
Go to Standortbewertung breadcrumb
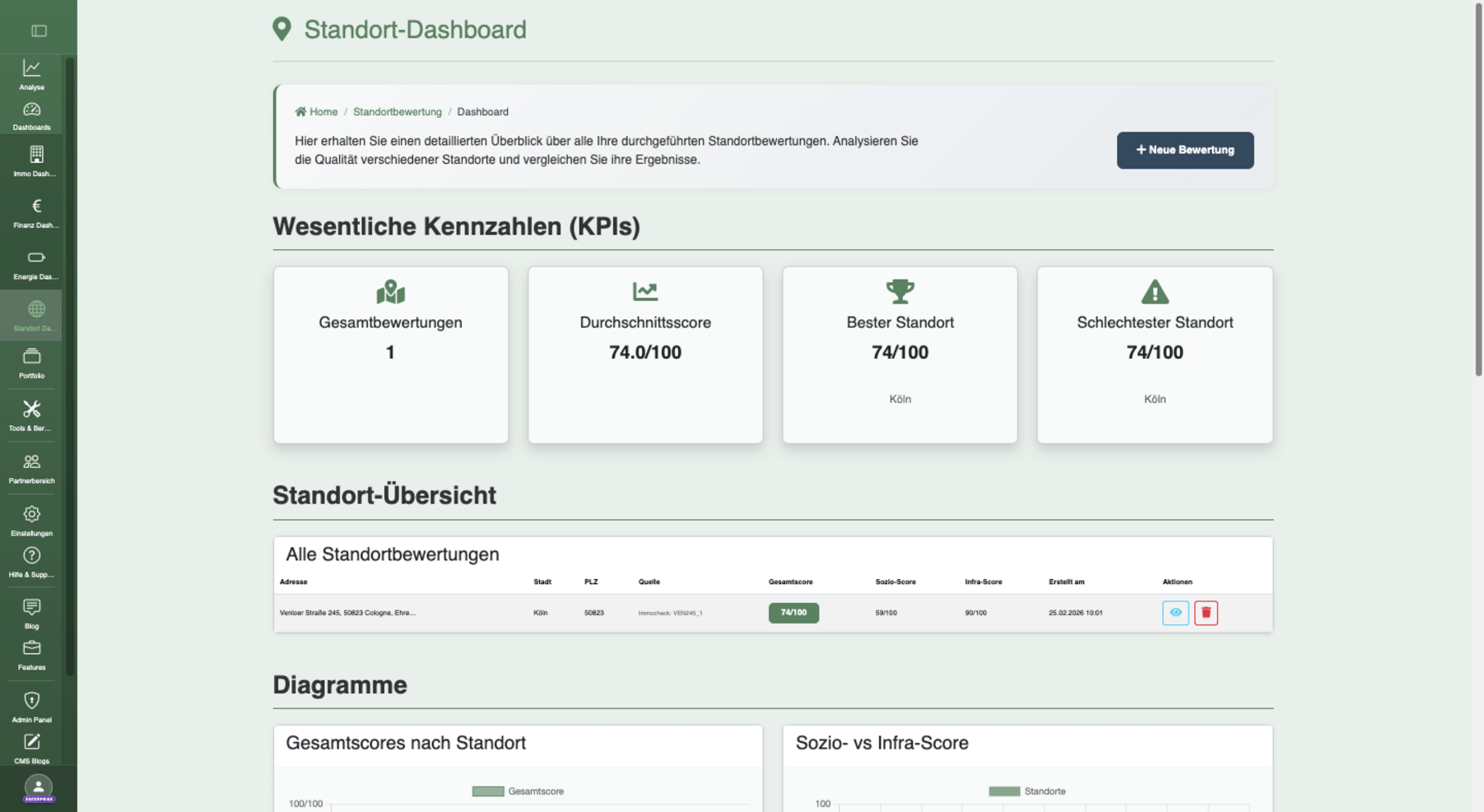pos(398,112)
